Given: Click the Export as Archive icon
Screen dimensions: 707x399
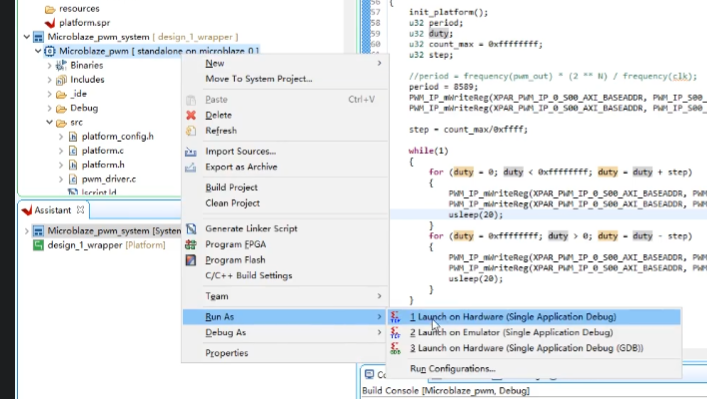Looking at the screenshot, I should 191,167.
